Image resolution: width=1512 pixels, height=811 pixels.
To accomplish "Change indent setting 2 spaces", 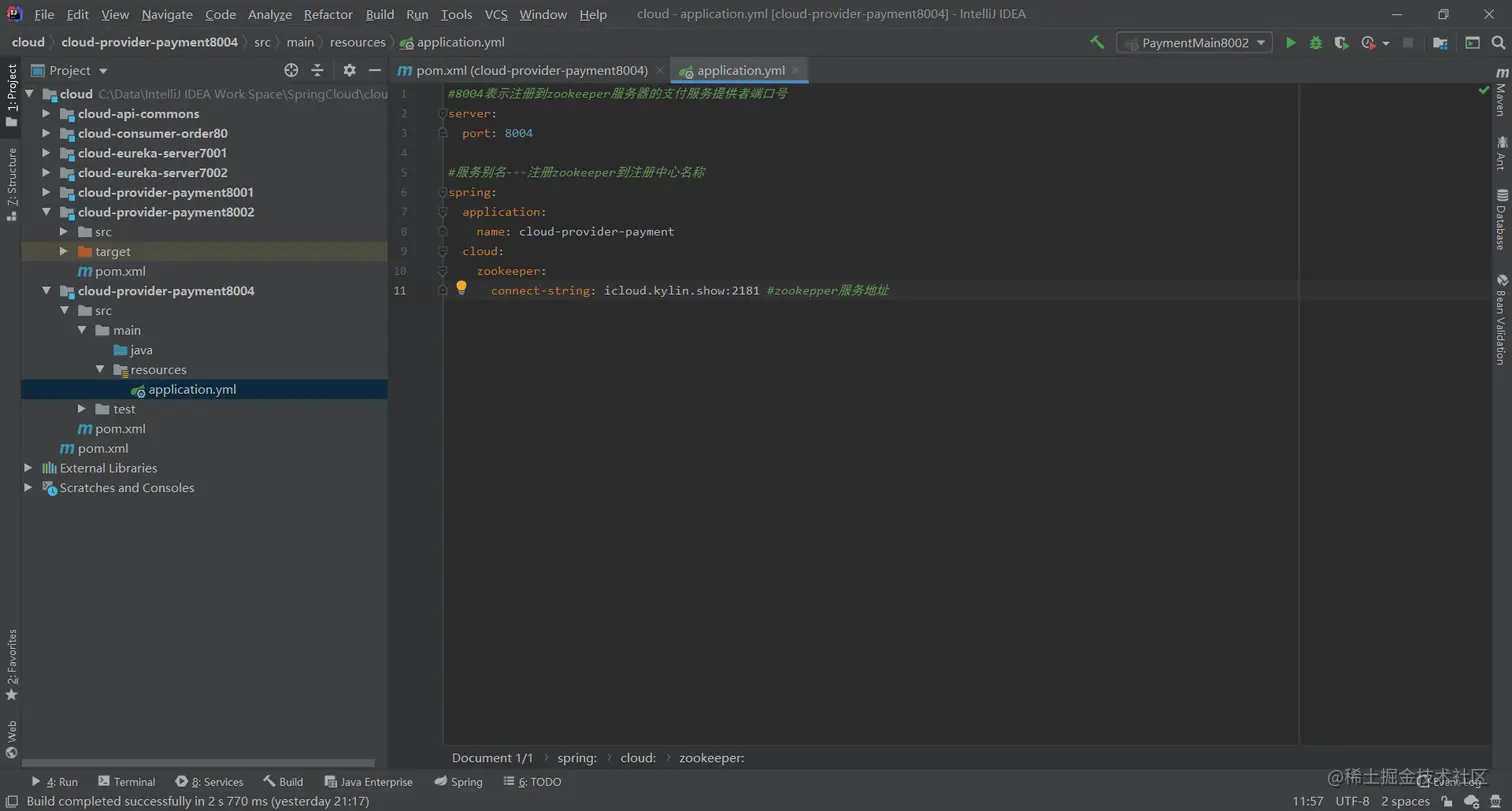I will pos(1405,801).
